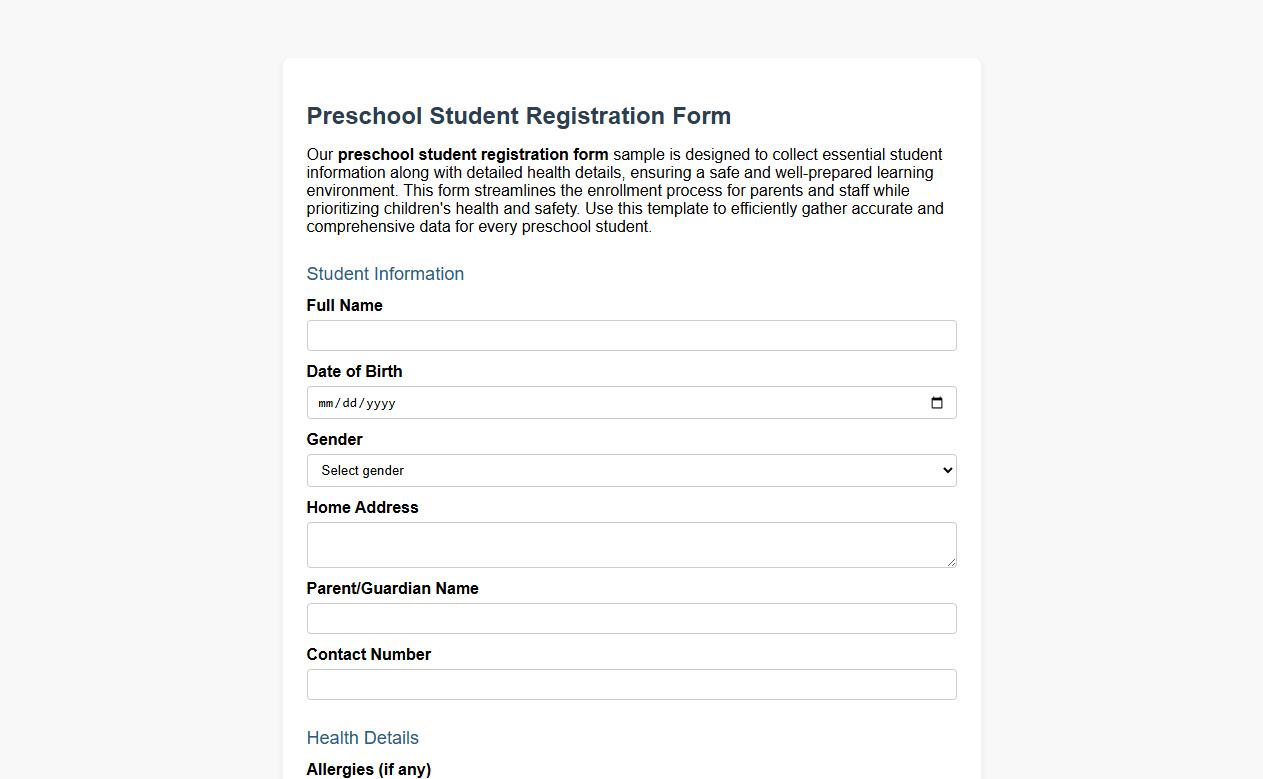Click the 'Preschool Student Registration Form' title
The height and width of the screenshot is (779, 1263).
519,116
